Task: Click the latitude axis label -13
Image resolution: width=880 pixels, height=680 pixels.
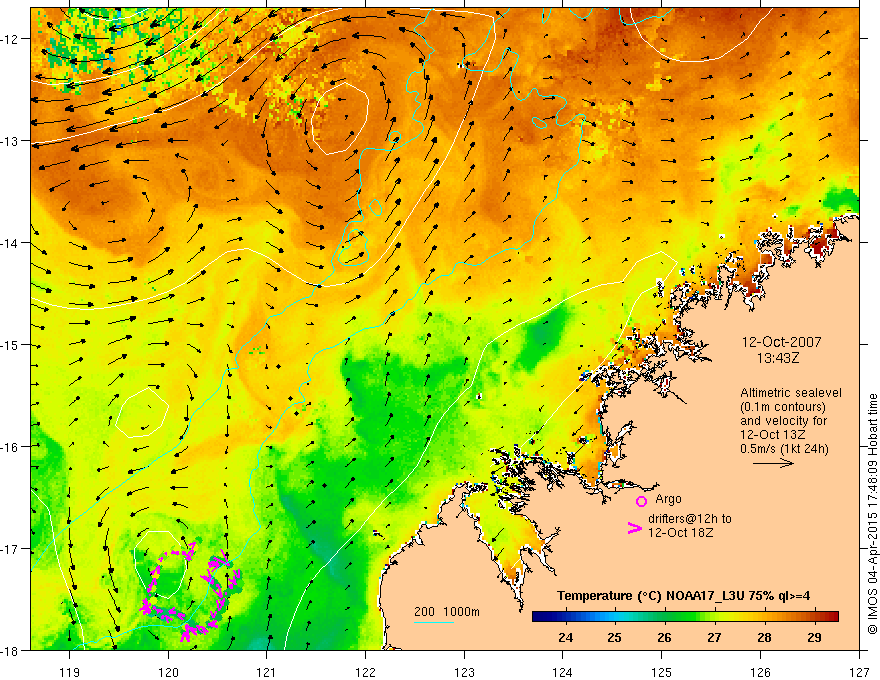Action: (10, 141)
